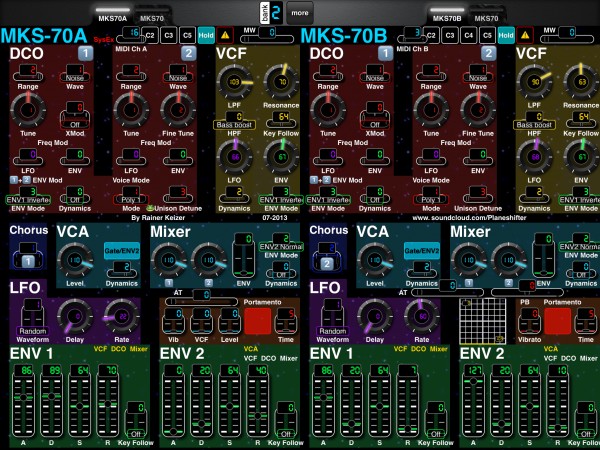Click the MKS-70A VCF ENV depth knob
This screenshot has height=450, width=600.
point(281,157)
